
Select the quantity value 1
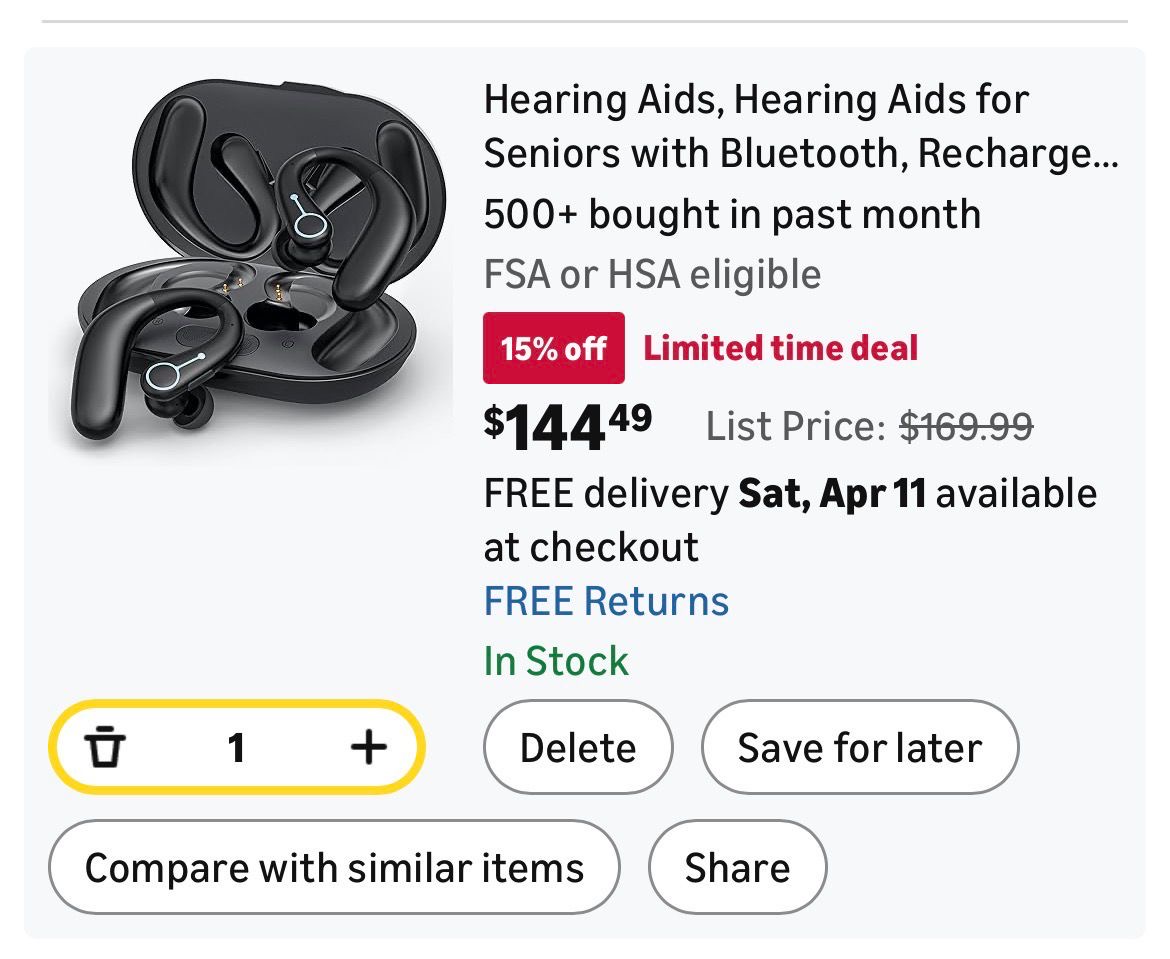[236, 747]
